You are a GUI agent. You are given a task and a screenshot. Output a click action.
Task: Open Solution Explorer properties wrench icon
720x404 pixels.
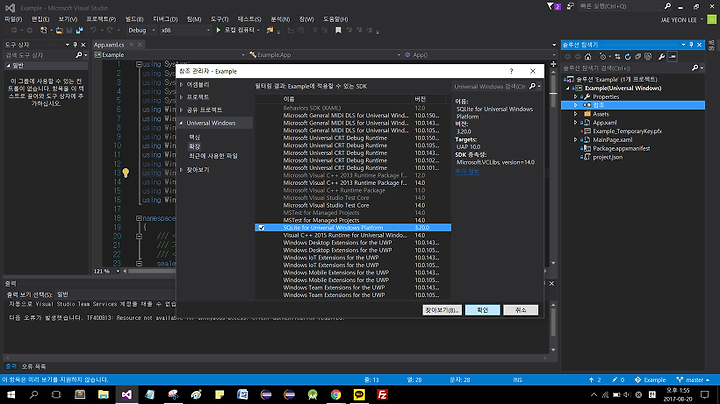[x=661, y=56]
